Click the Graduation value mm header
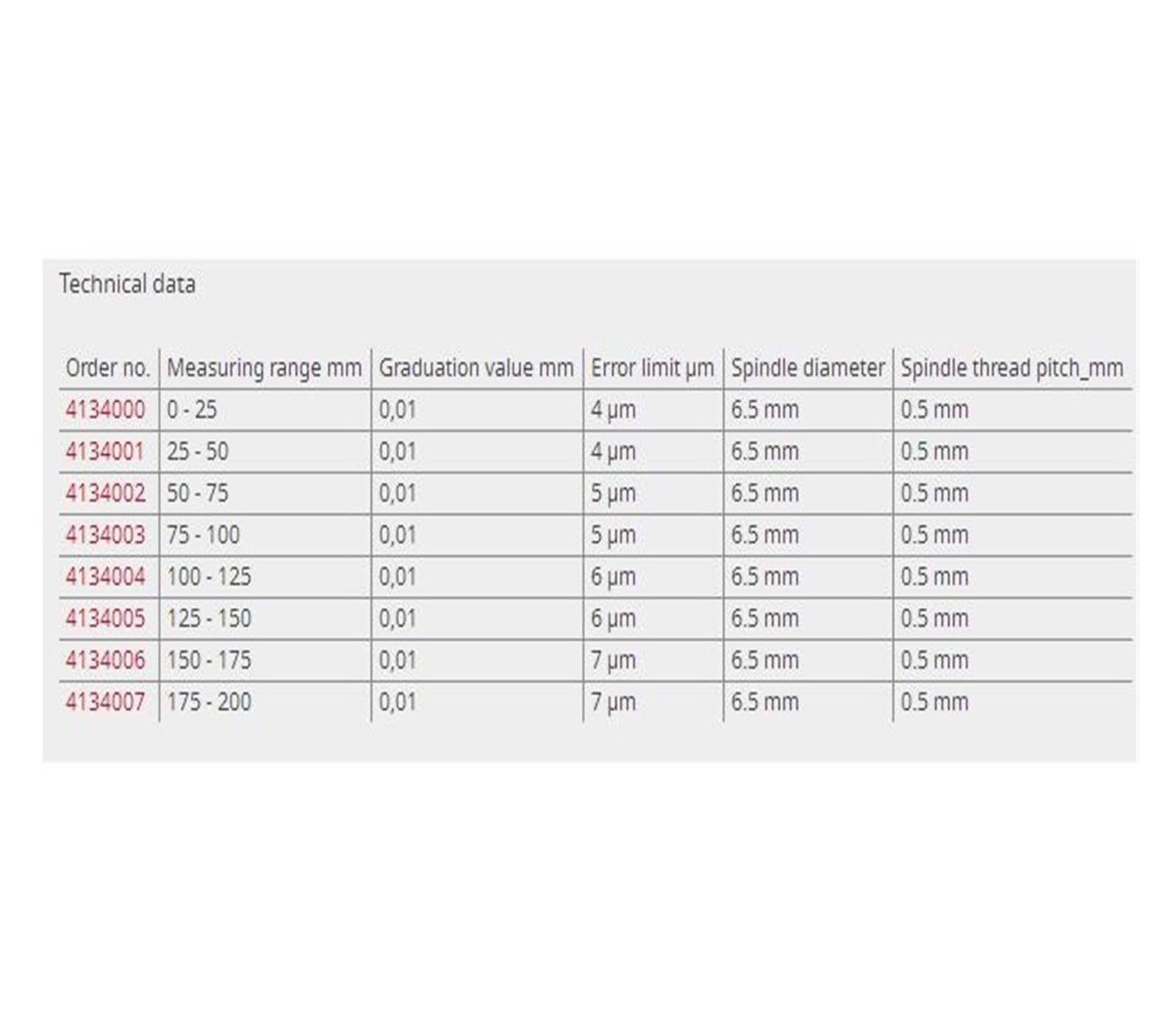 (476, 368)
